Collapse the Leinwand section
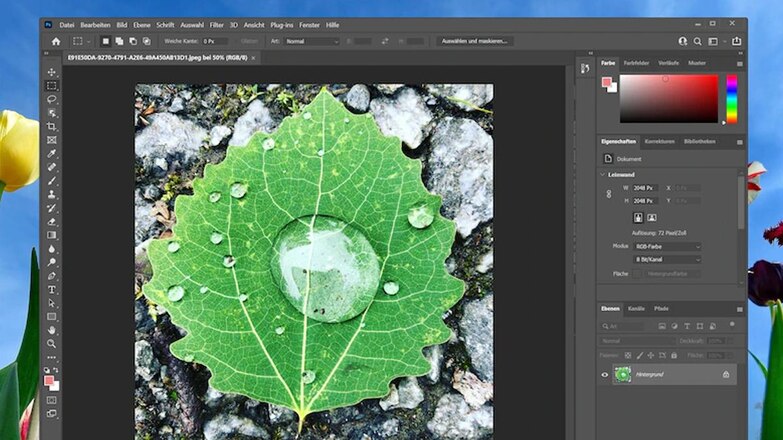 coord(603,174)
